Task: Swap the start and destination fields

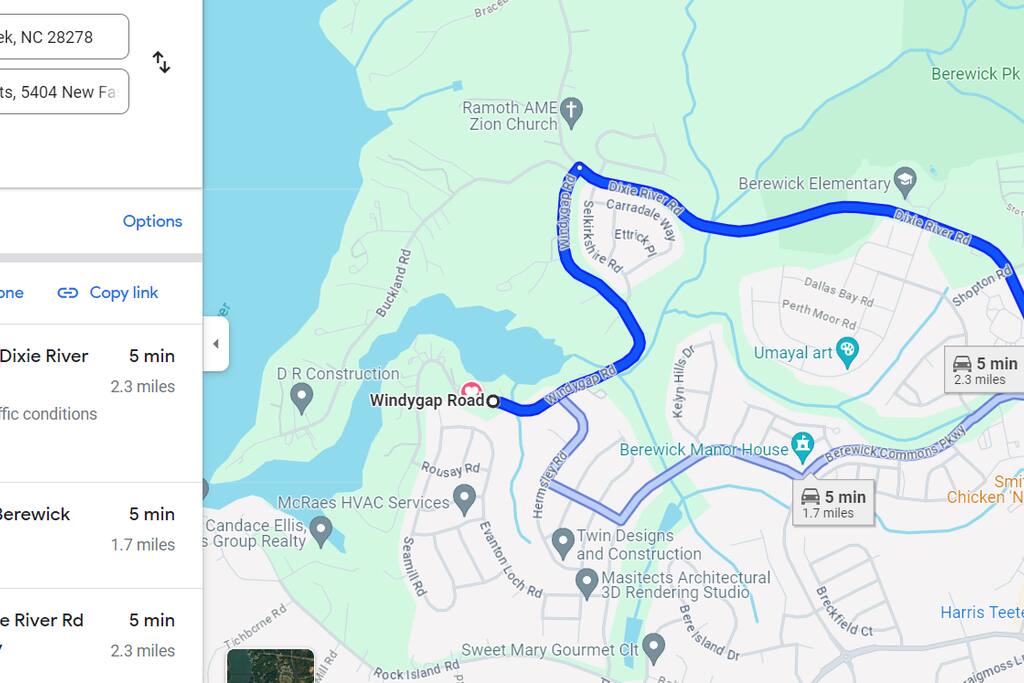Action: point(161,63)
